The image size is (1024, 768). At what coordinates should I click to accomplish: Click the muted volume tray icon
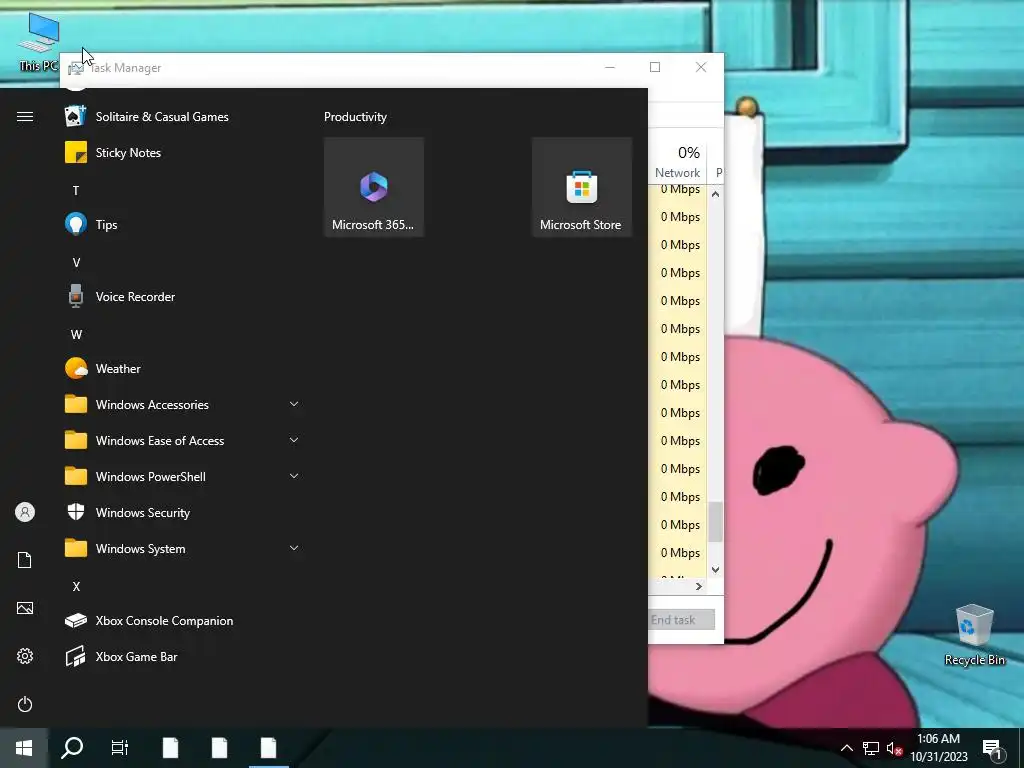pos(894,748)
